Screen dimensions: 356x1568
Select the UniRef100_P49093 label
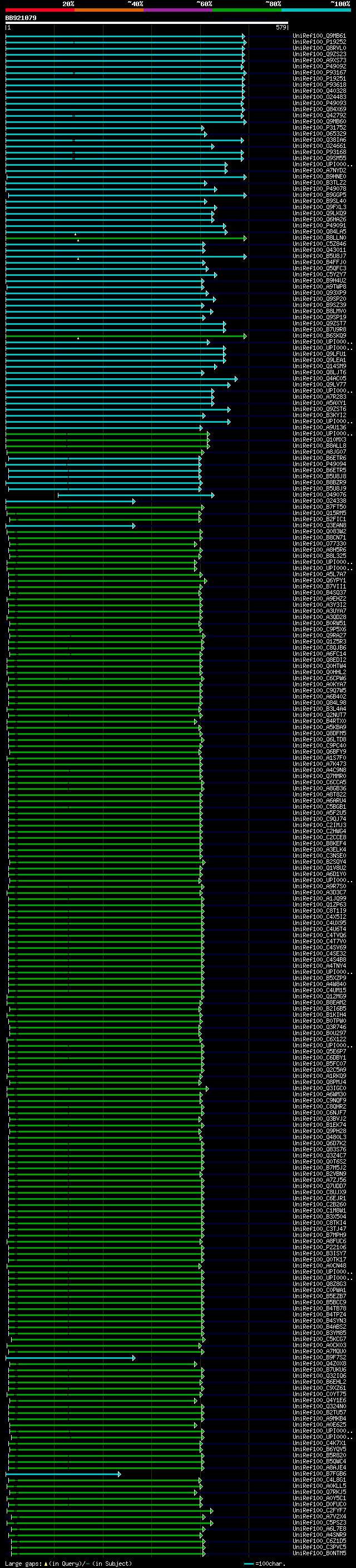(319, 103)
